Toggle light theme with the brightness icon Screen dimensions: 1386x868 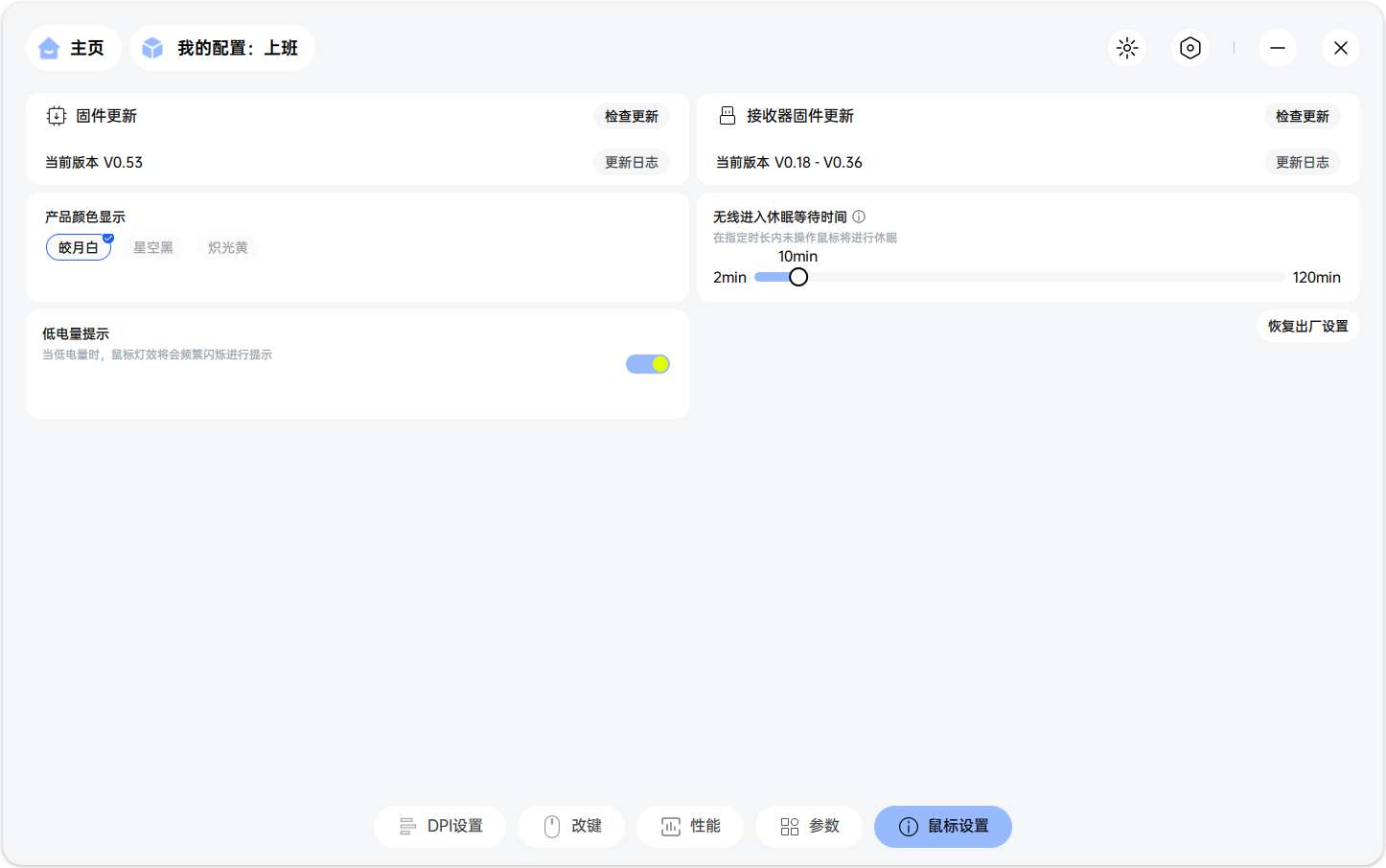tap(1127, 48)
